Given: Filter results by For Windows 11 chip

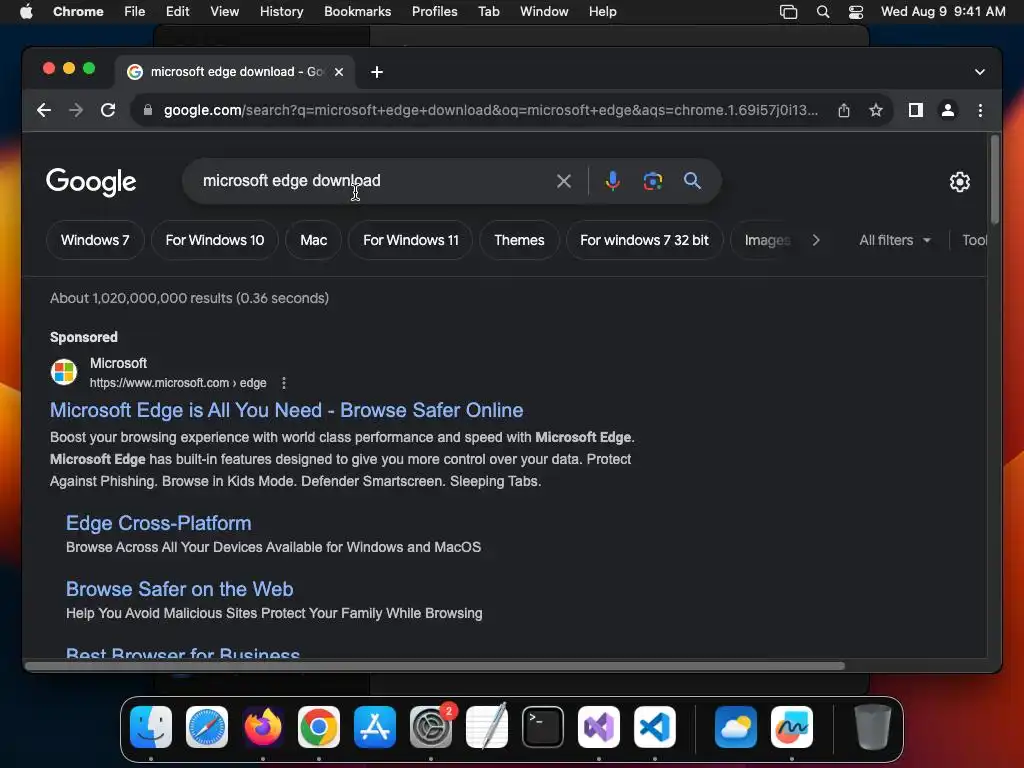Looking at the screenshot, I should point(411,240).
